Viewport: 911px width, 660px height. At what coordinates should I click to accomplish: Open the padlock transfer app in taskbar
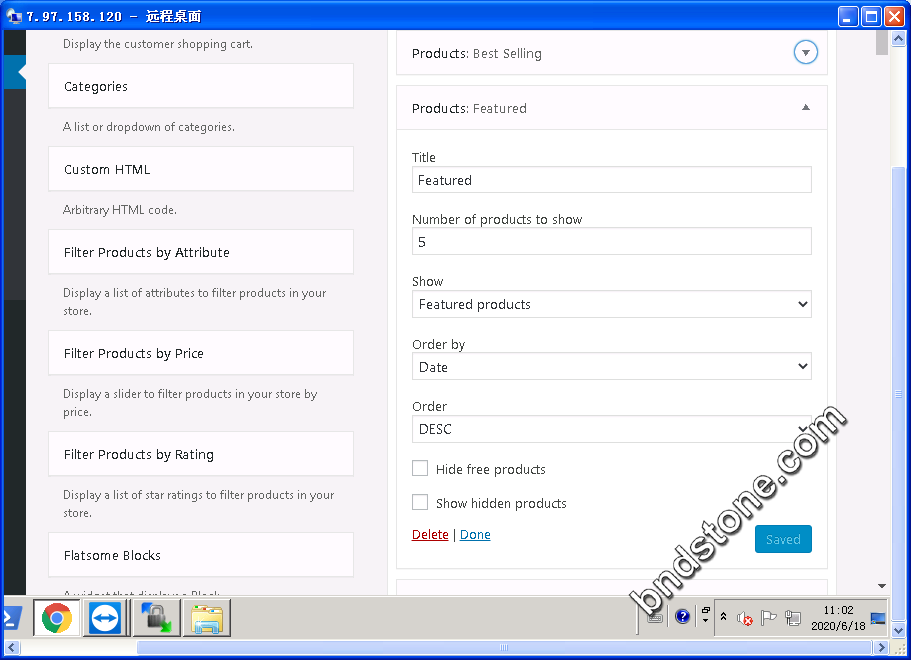pyautogui.click(x=156, y=618)
